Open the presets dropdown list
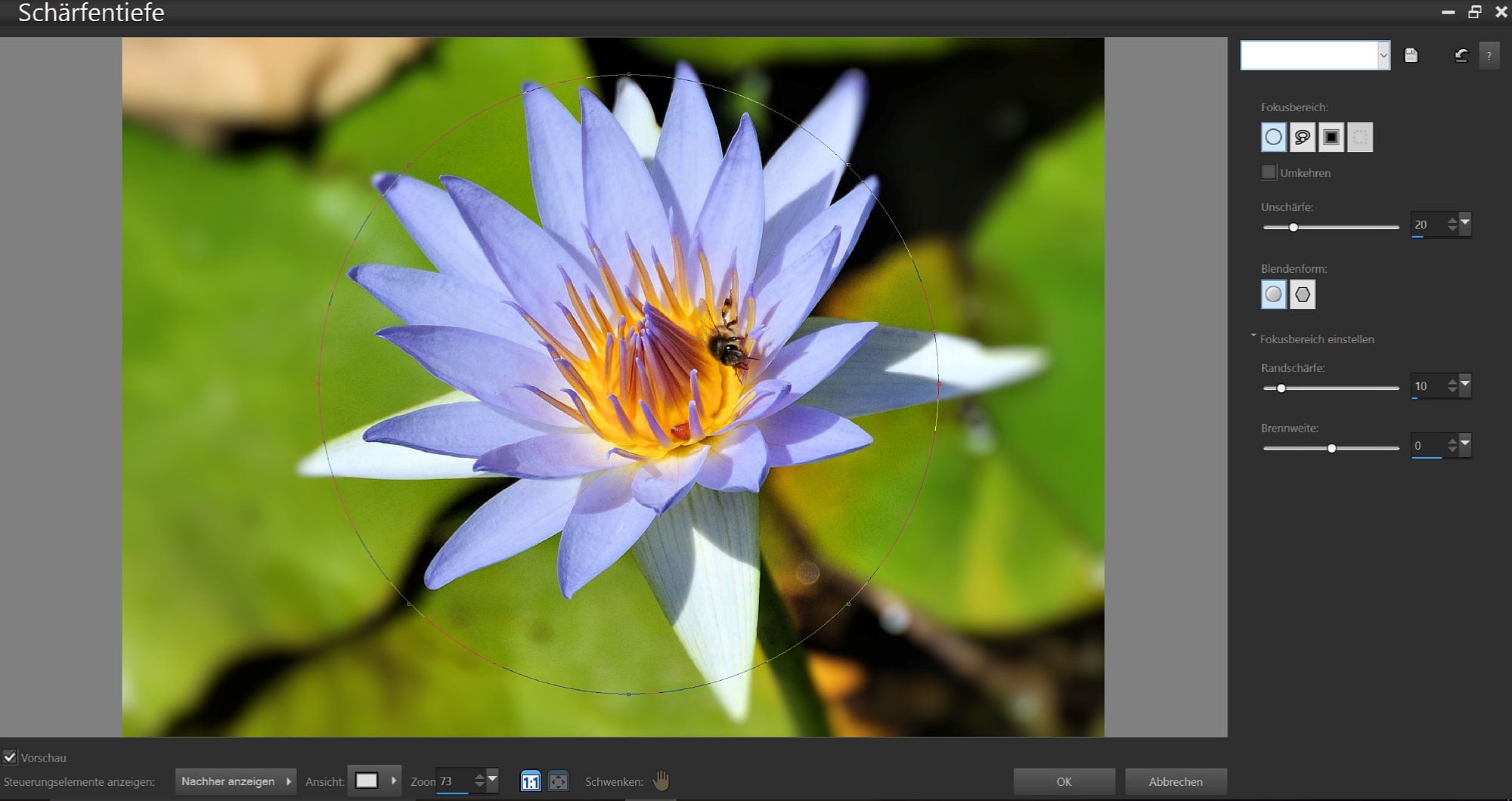The width and height of the screenshot is (1512, 801). (x=1315, y=55)
